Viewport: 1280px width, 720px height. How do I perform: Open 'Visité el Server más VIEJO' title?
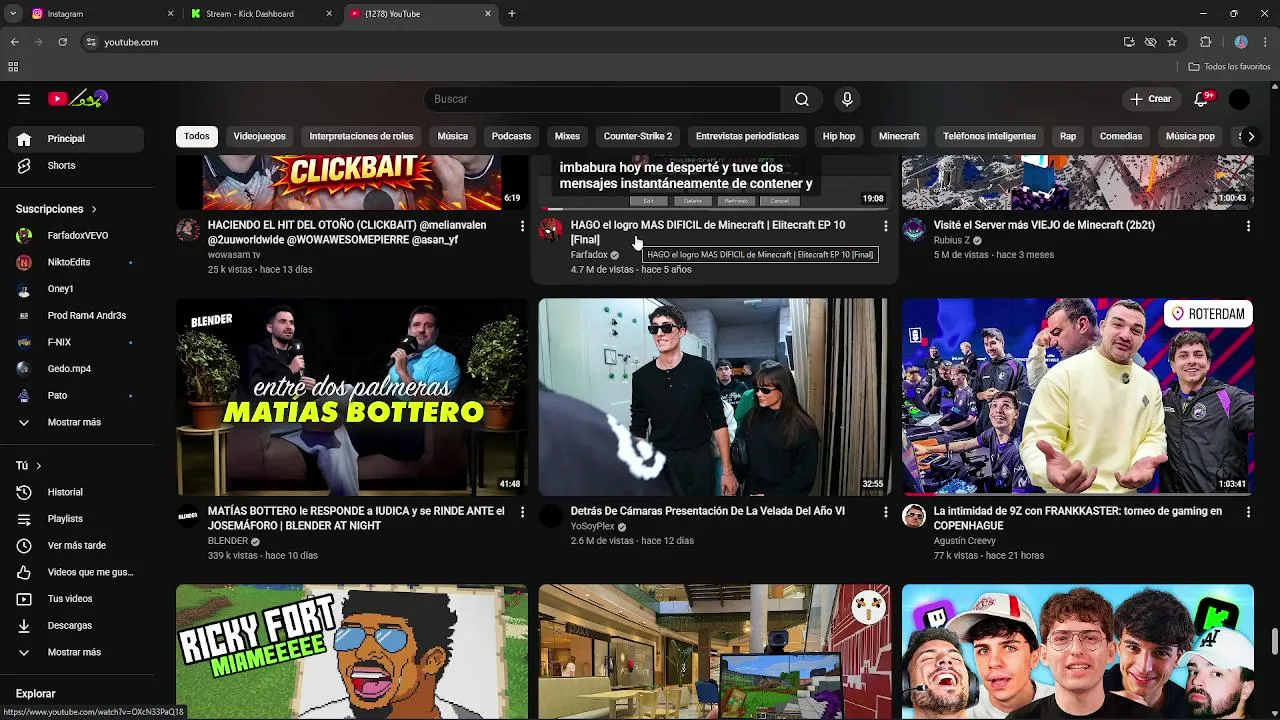1044,226
